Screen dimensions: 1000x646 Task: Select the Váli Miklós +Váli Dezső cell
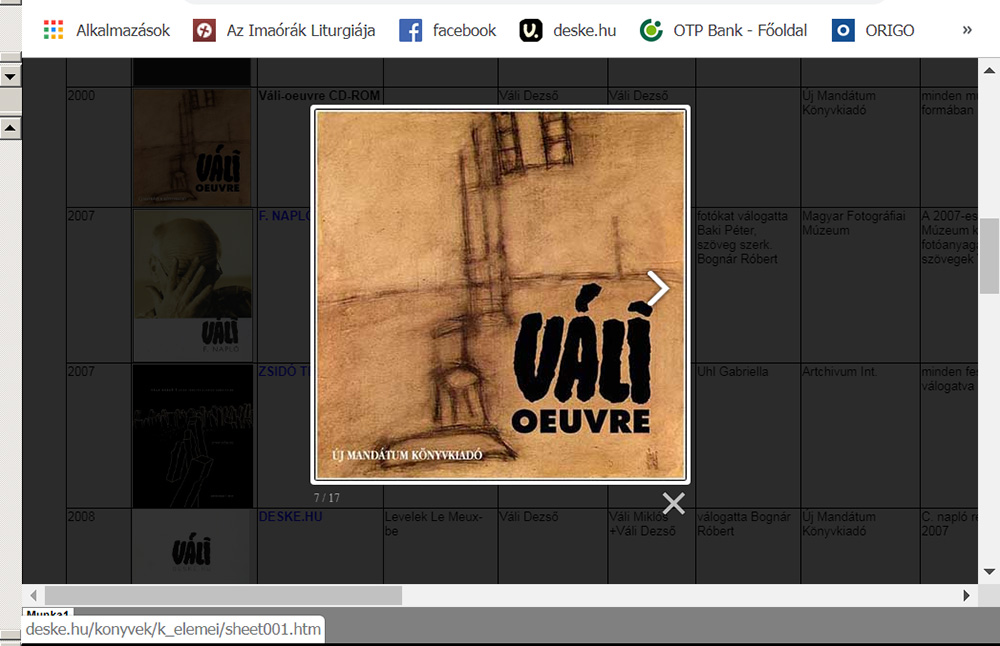click(651, 546)
